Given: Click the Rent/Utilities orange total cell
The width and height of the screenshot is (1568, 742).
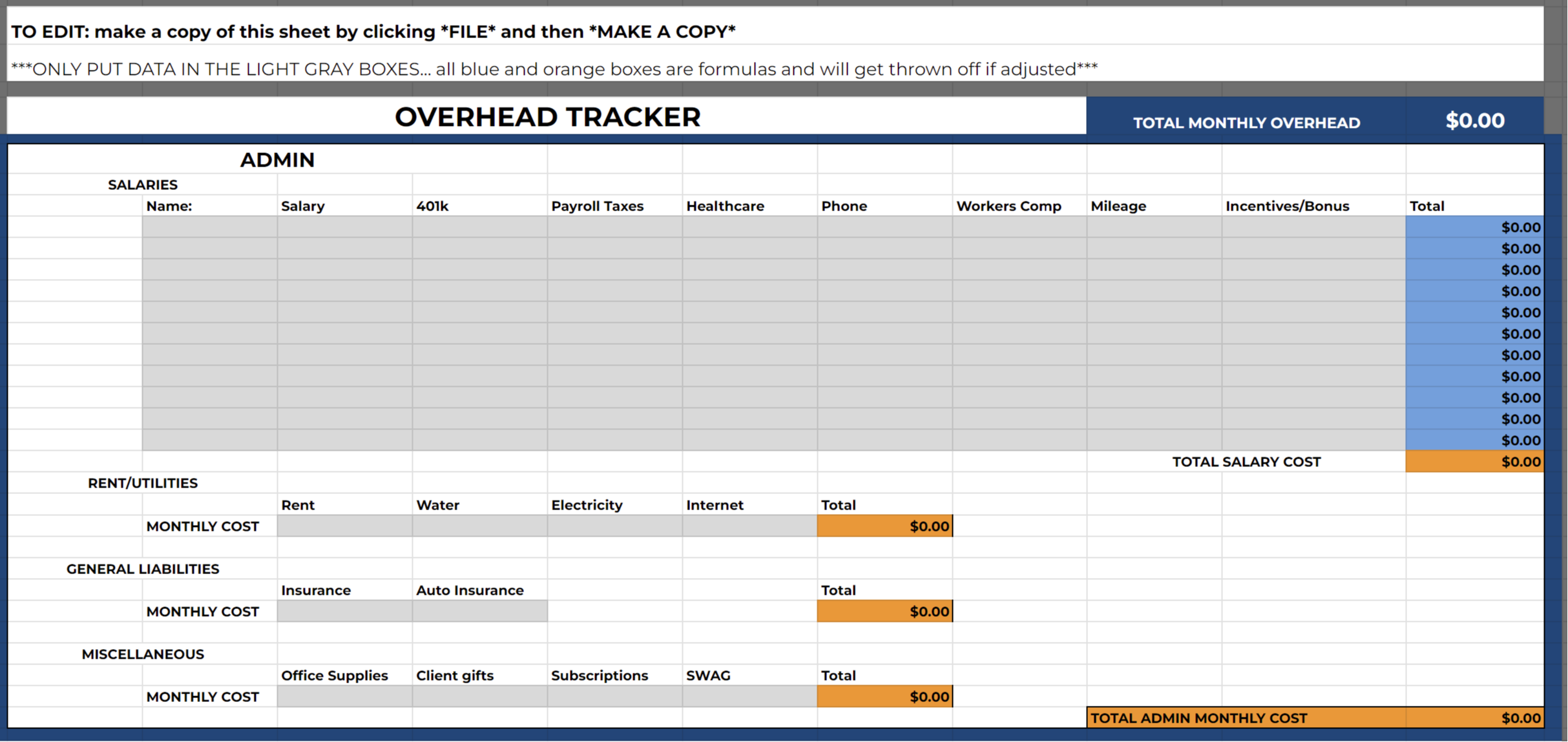Looking at the screenshot, I should click(884, 526).
